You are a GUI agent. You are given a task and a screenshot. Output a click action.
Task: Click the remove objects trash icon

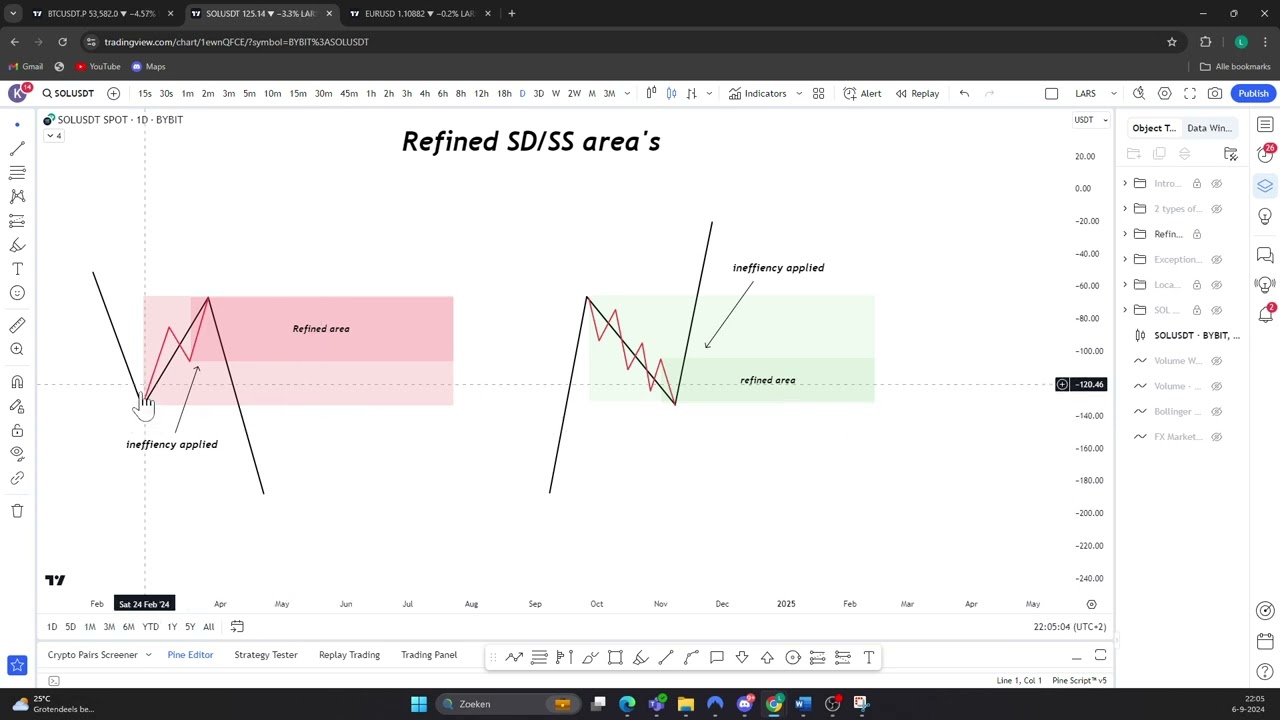[17, 511]
